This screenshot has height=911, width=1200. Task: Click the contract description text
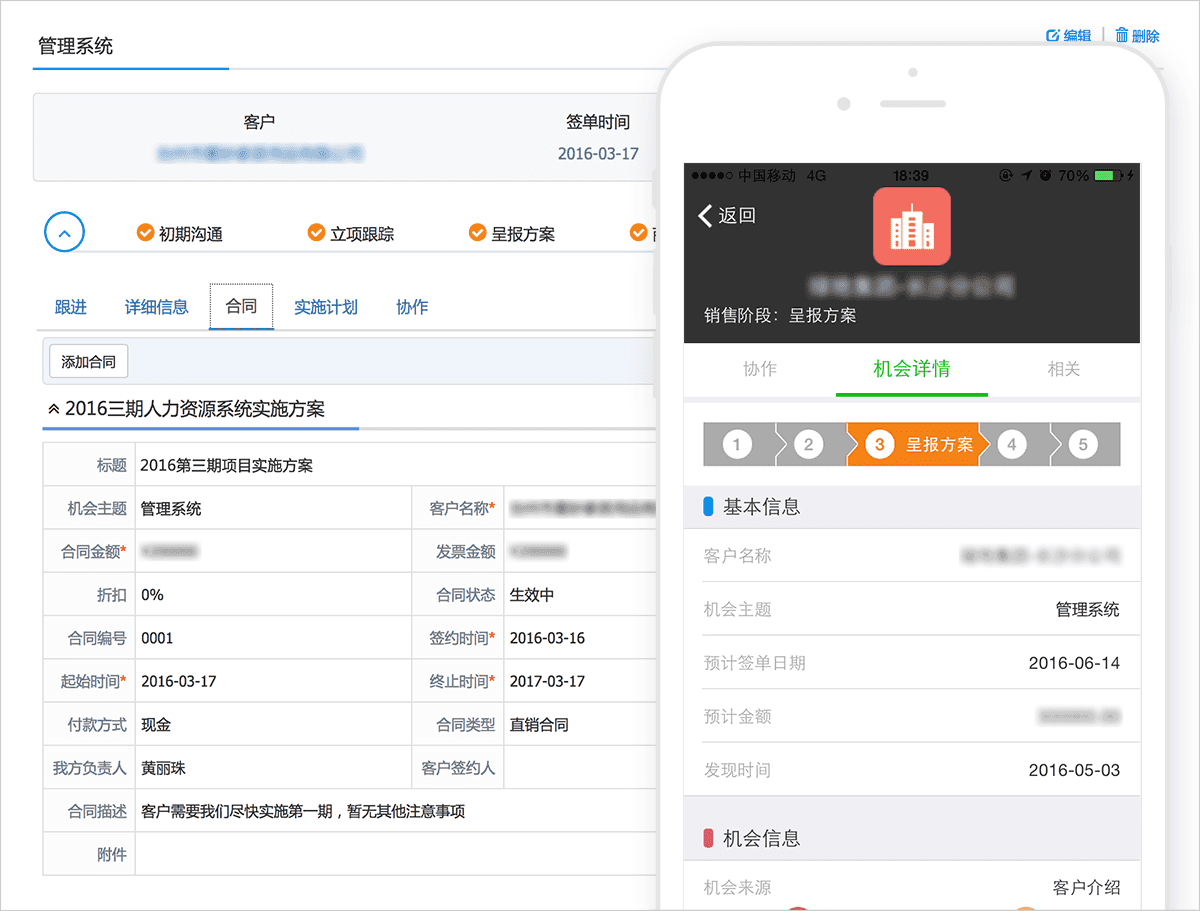coord(303,811)
